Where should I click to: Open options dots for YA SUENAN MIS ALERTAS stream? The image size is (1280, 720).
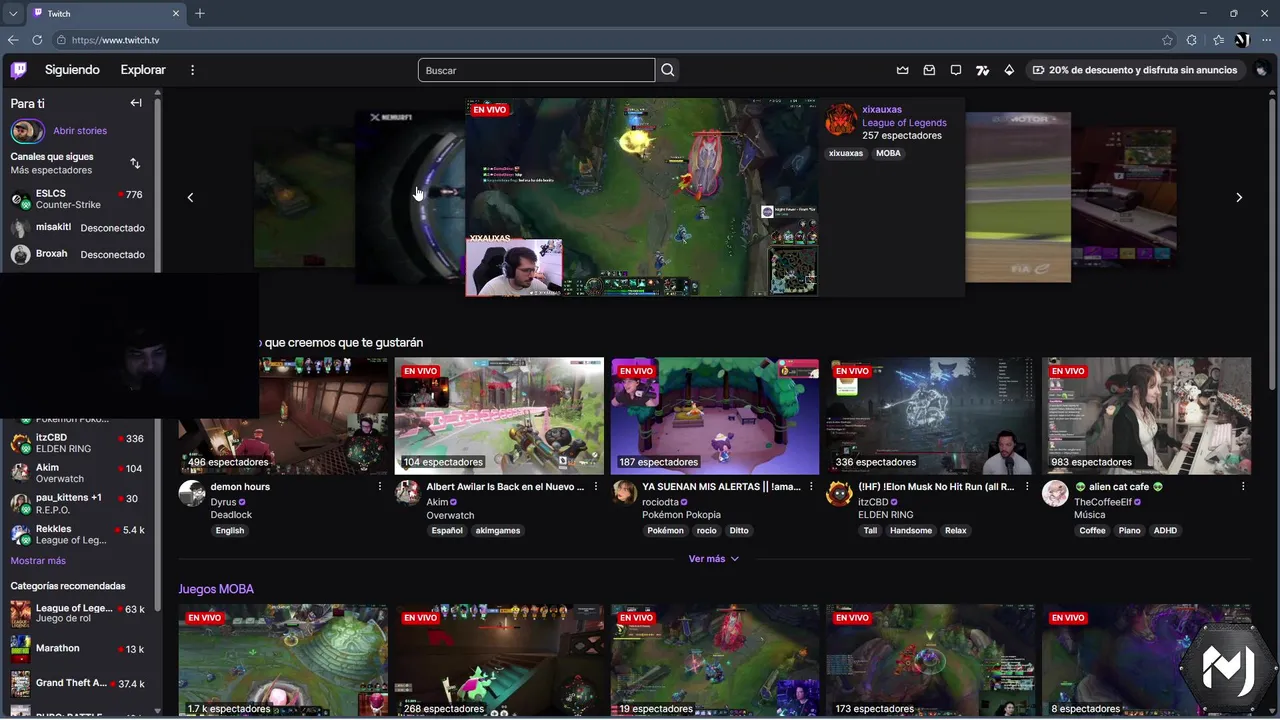point(812,487)
